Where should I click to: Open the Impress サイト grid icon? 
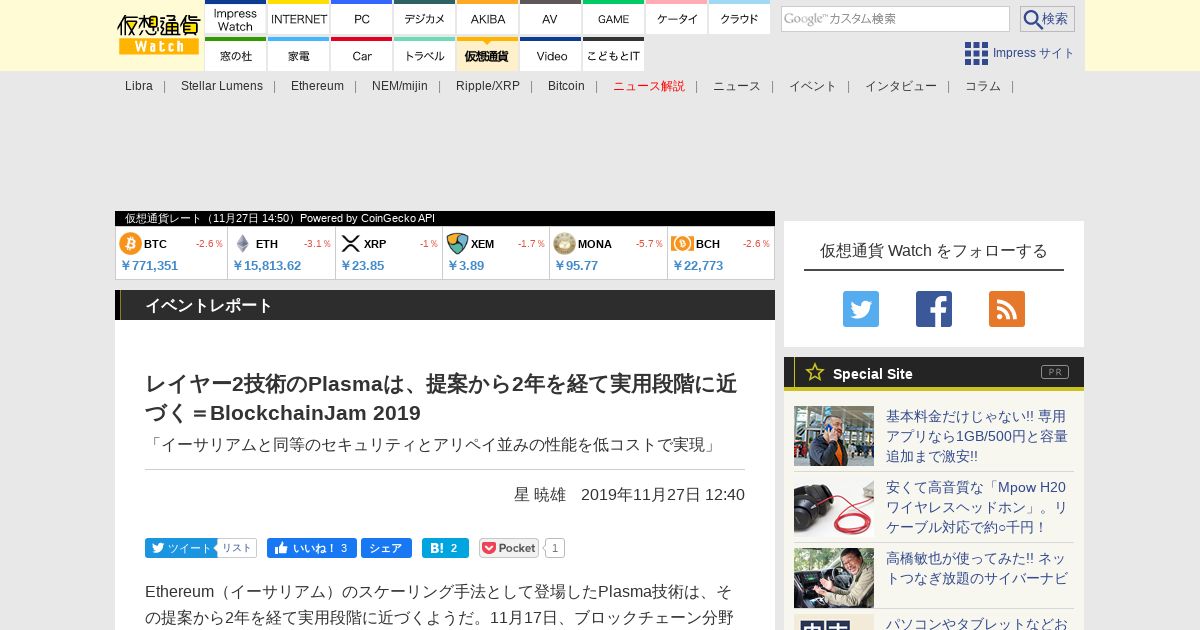point(976,53)
